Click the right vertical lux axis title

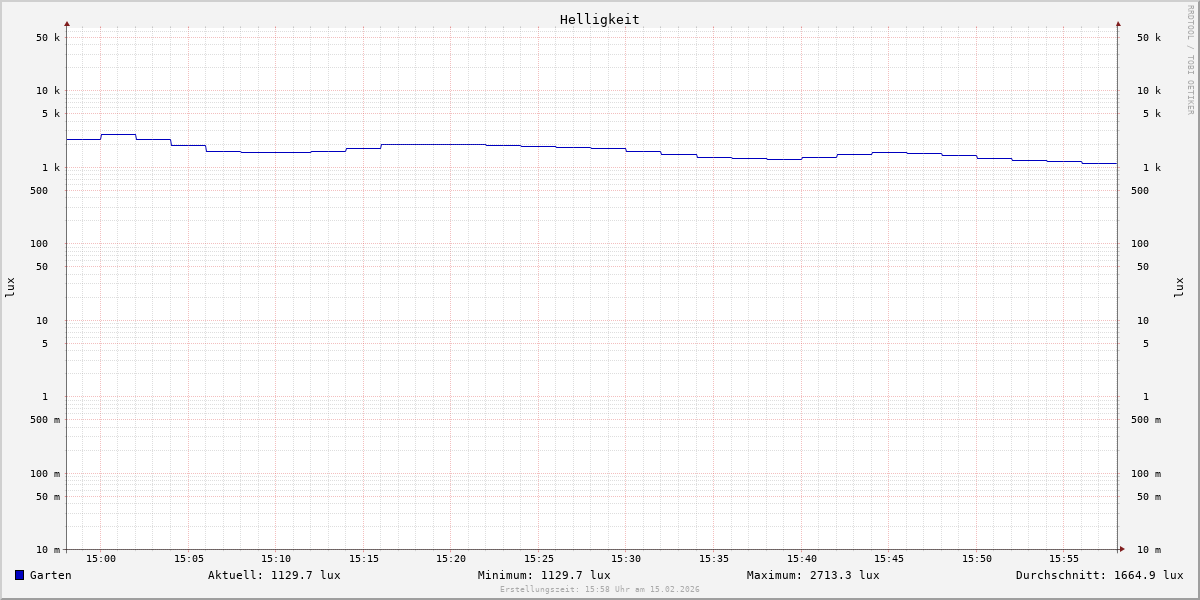1179,287
